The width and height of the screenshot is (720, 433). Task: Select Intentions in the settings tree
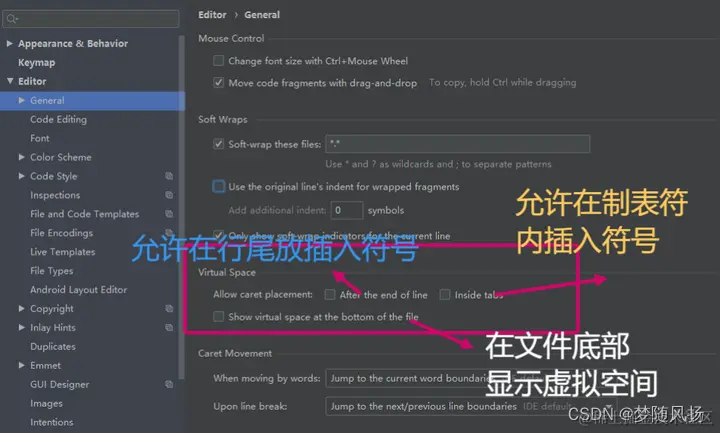point(52,422)
